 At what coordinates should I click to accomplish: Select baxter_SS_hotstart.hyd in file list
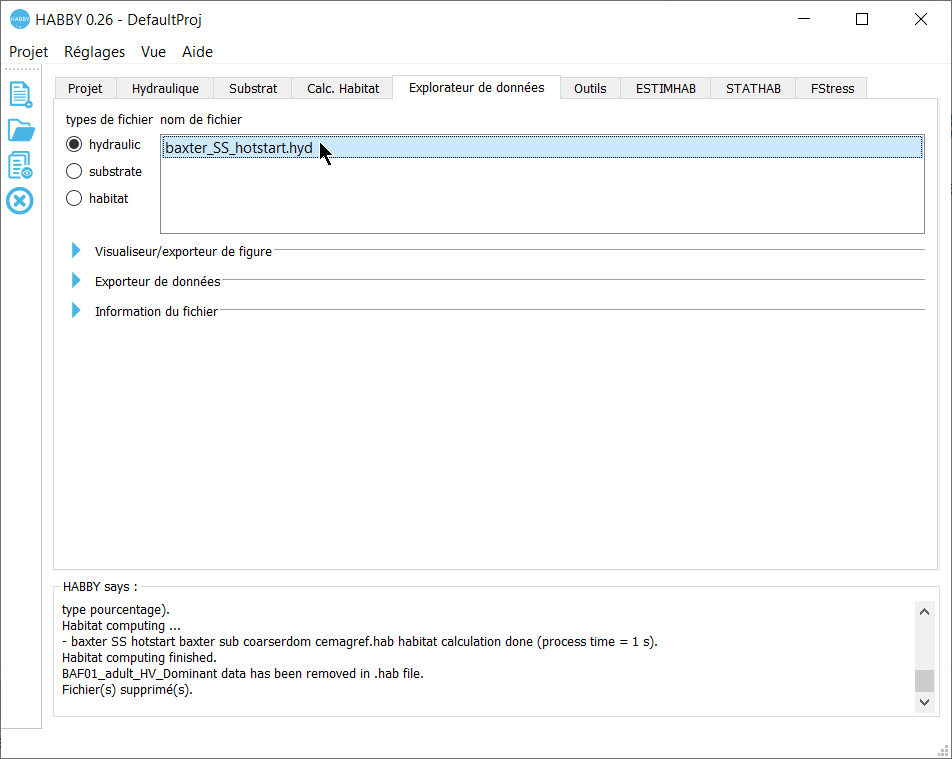click(x=239, y=149)
